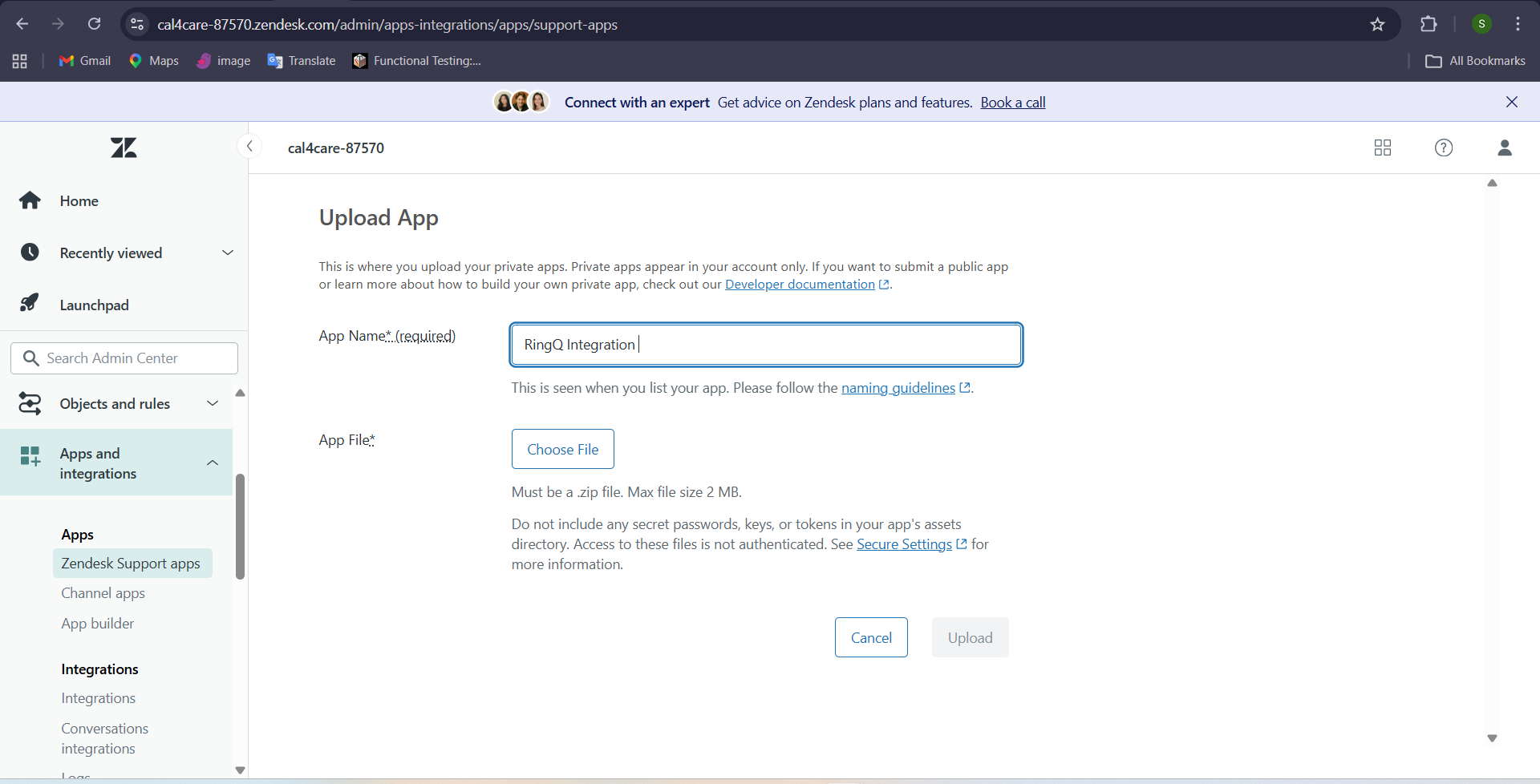Click the App Name (required) label
Viewport: 1540px width, 784px height.
click(387, 336)
